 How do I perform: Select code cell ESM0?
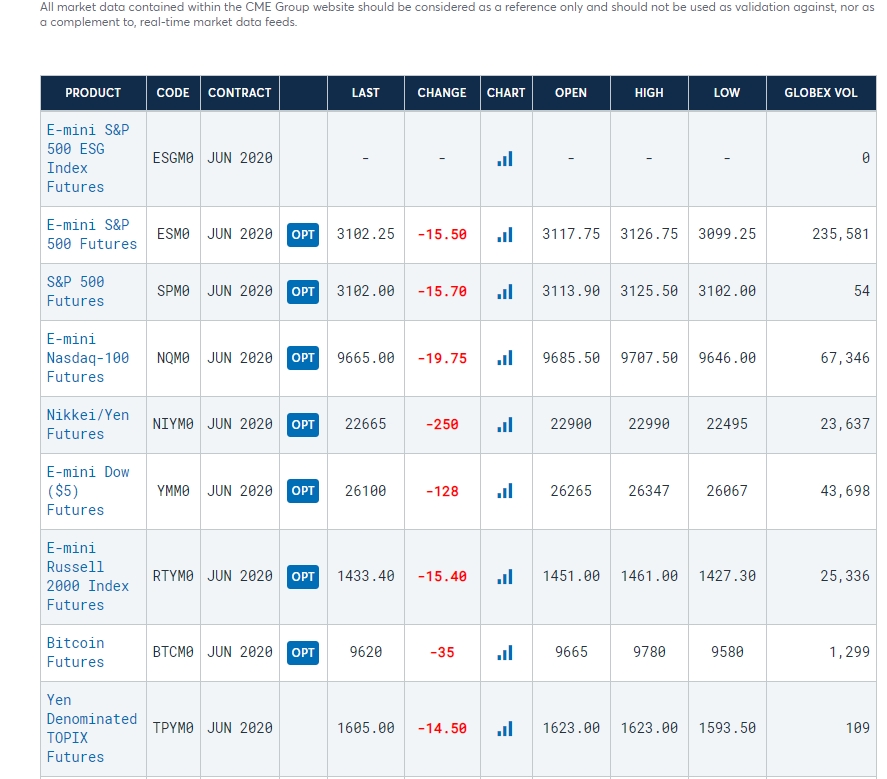pos(173,234)
